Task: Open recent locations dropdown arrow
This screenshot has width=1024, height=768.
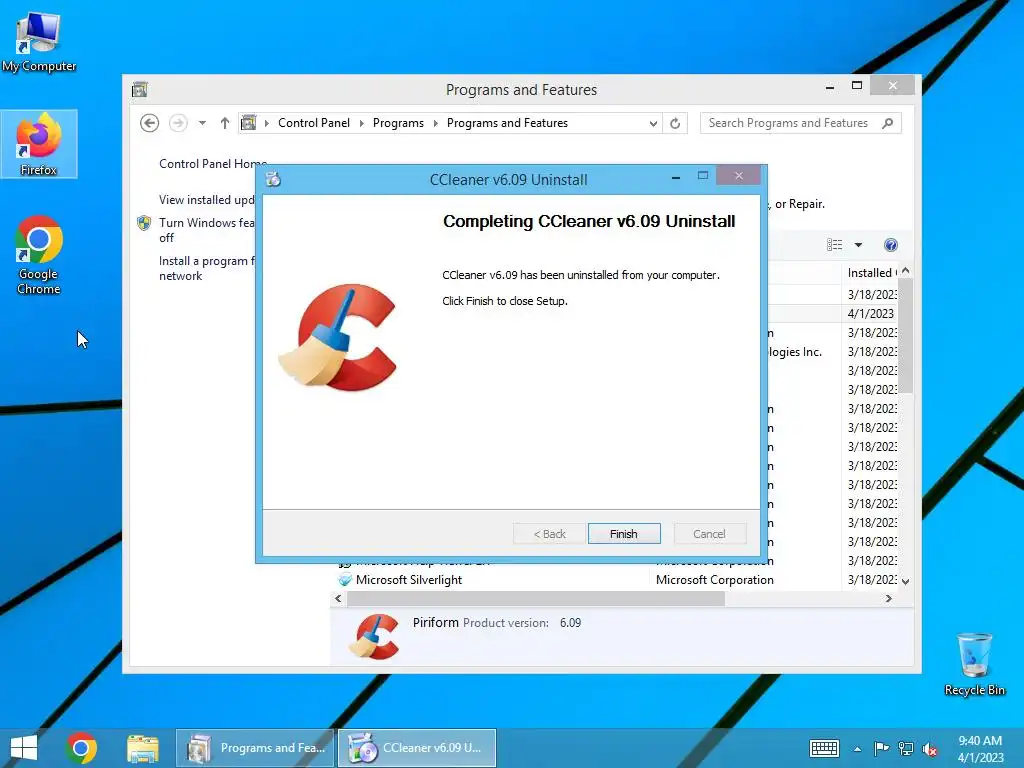Action: pyautogui.click(x=202, y=123)
